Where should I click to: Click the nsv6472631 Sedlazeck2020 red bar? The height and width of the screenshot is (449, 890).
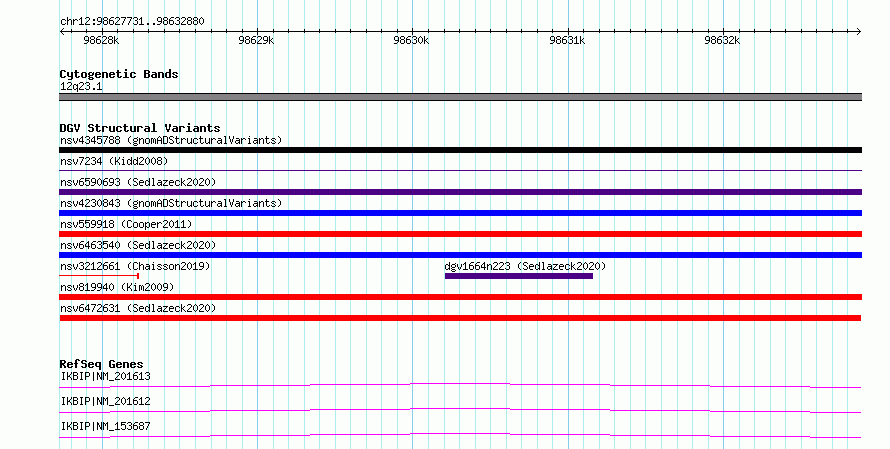click(460, 318)
